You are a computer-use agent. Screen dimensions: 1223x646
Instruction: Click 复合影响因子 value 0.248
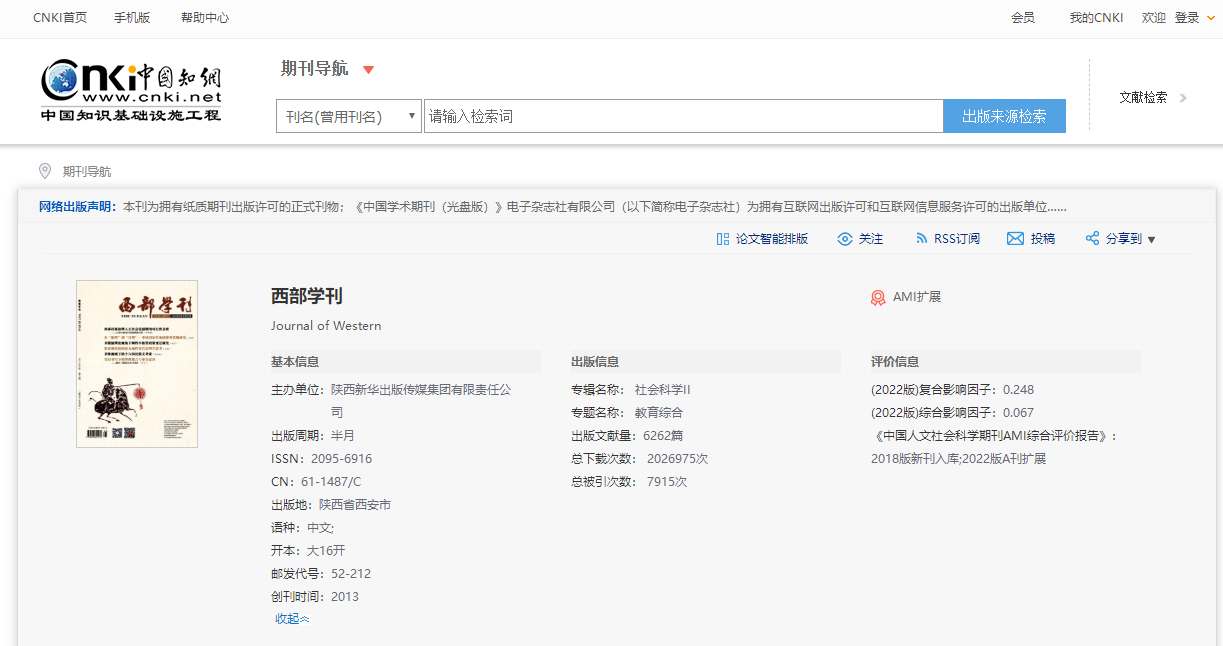[1019, 390]
